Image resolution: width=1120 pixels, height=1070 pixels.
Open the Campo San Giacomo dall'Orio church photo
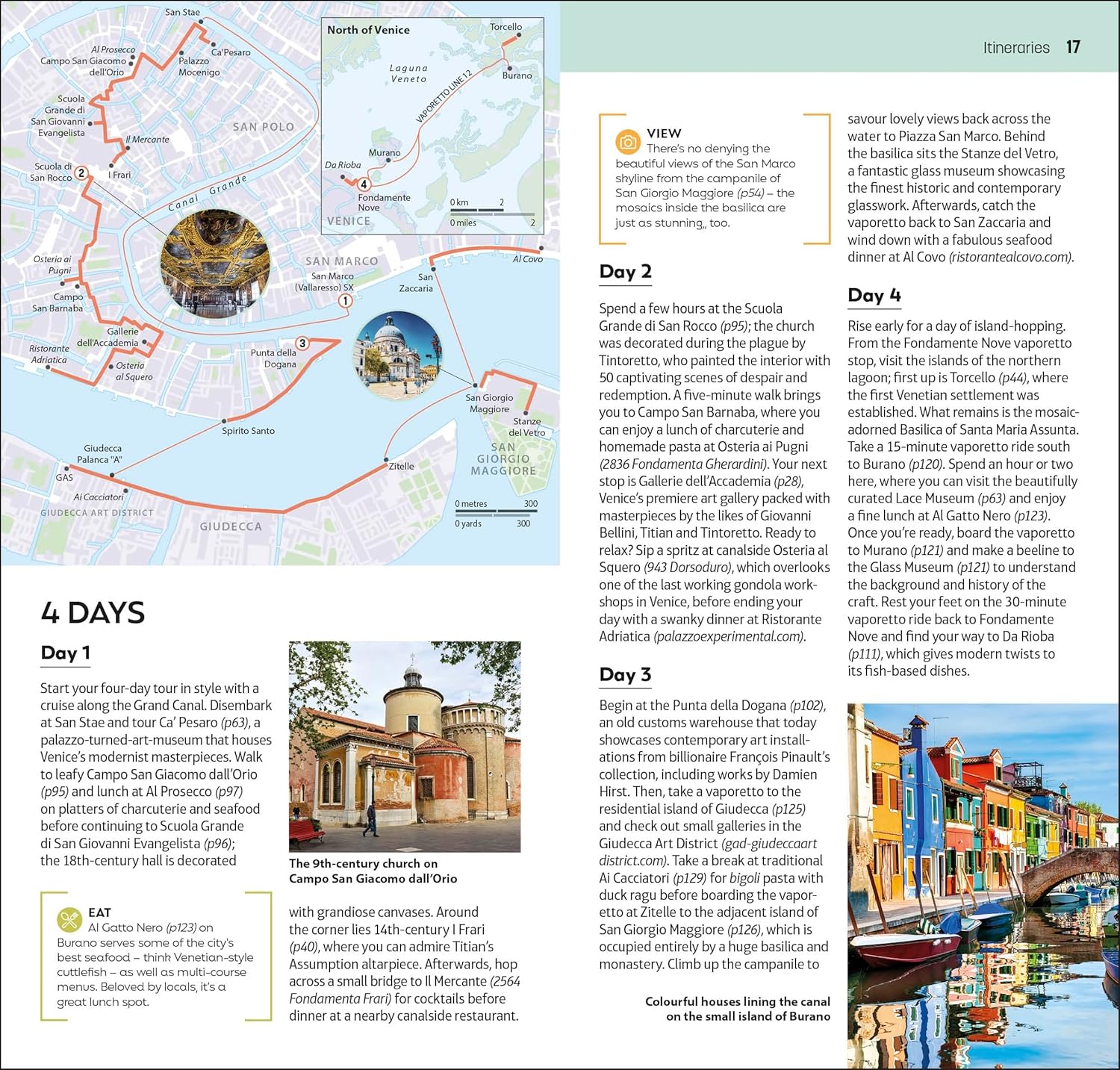(x=404, y=746)
